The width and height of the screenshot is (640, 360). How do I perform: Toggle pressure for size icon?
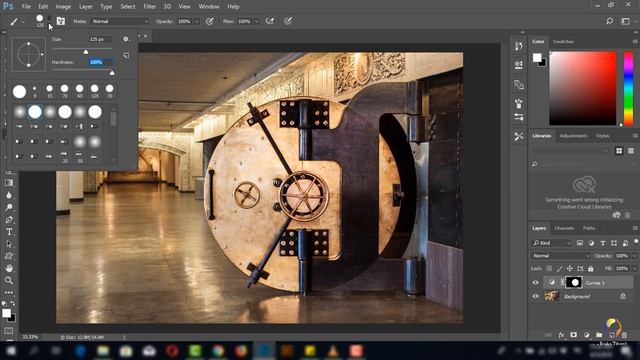tap(288, 21)
